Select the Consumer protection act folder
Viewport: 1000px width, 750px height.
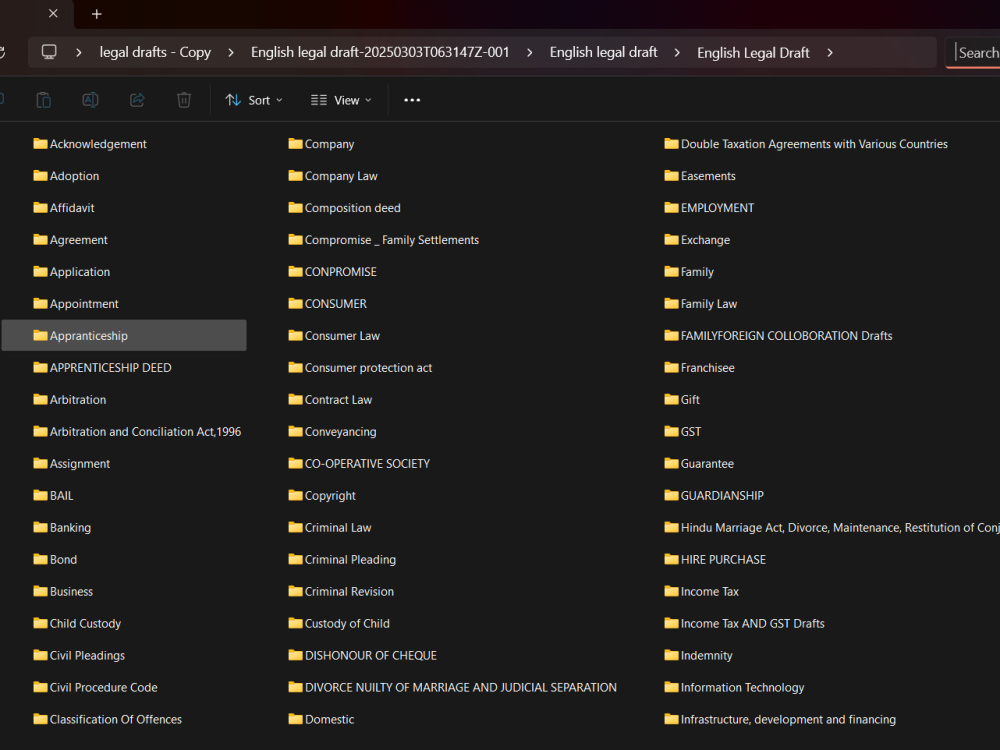368,368
